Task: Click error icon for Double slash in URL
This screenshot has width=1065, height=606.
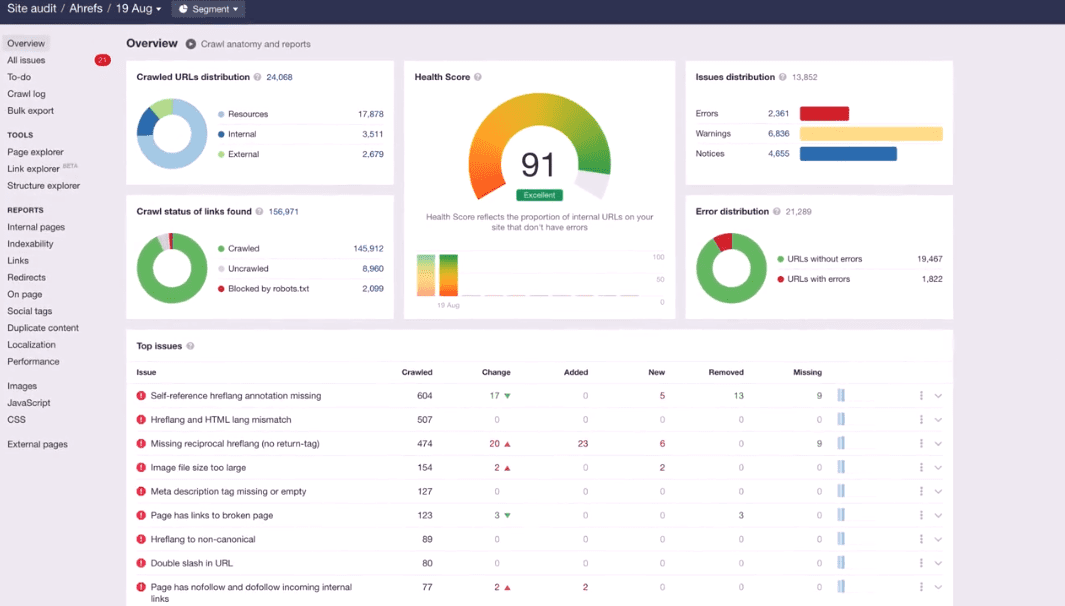Action: pos(141,563)
